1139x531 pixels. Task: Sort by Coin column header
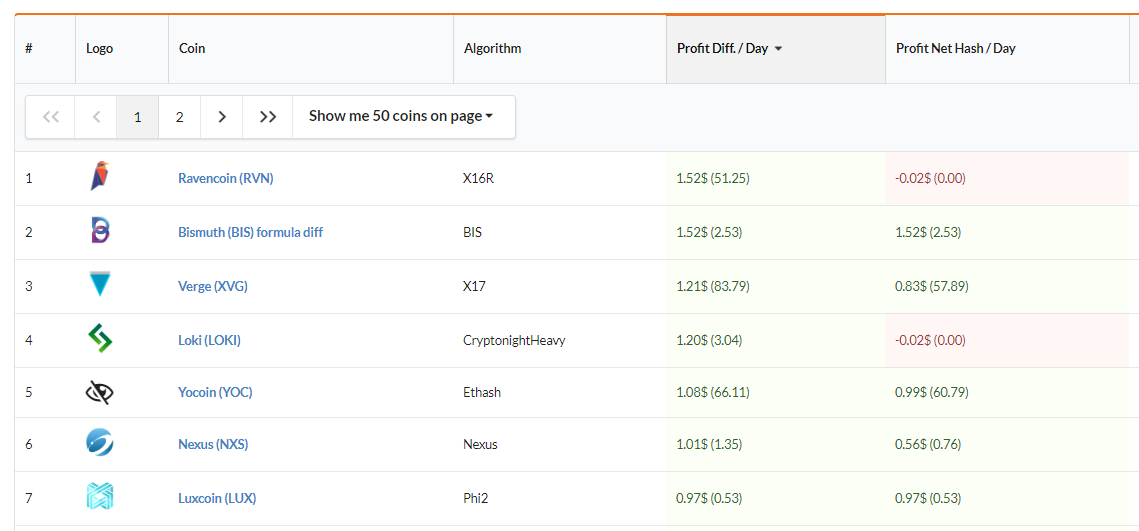click(311, 49)
